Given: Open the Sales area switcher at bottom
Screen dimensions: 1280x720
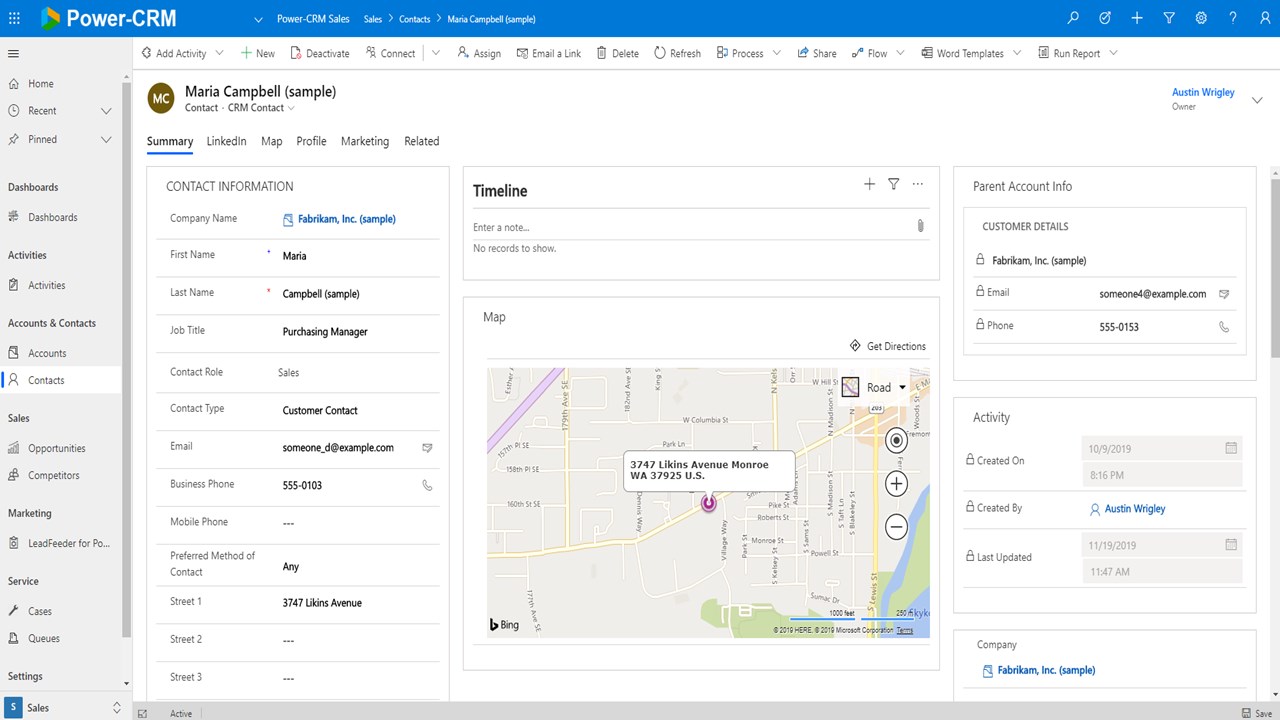Looking at the screenshot, I should click(x=64, y=707).
